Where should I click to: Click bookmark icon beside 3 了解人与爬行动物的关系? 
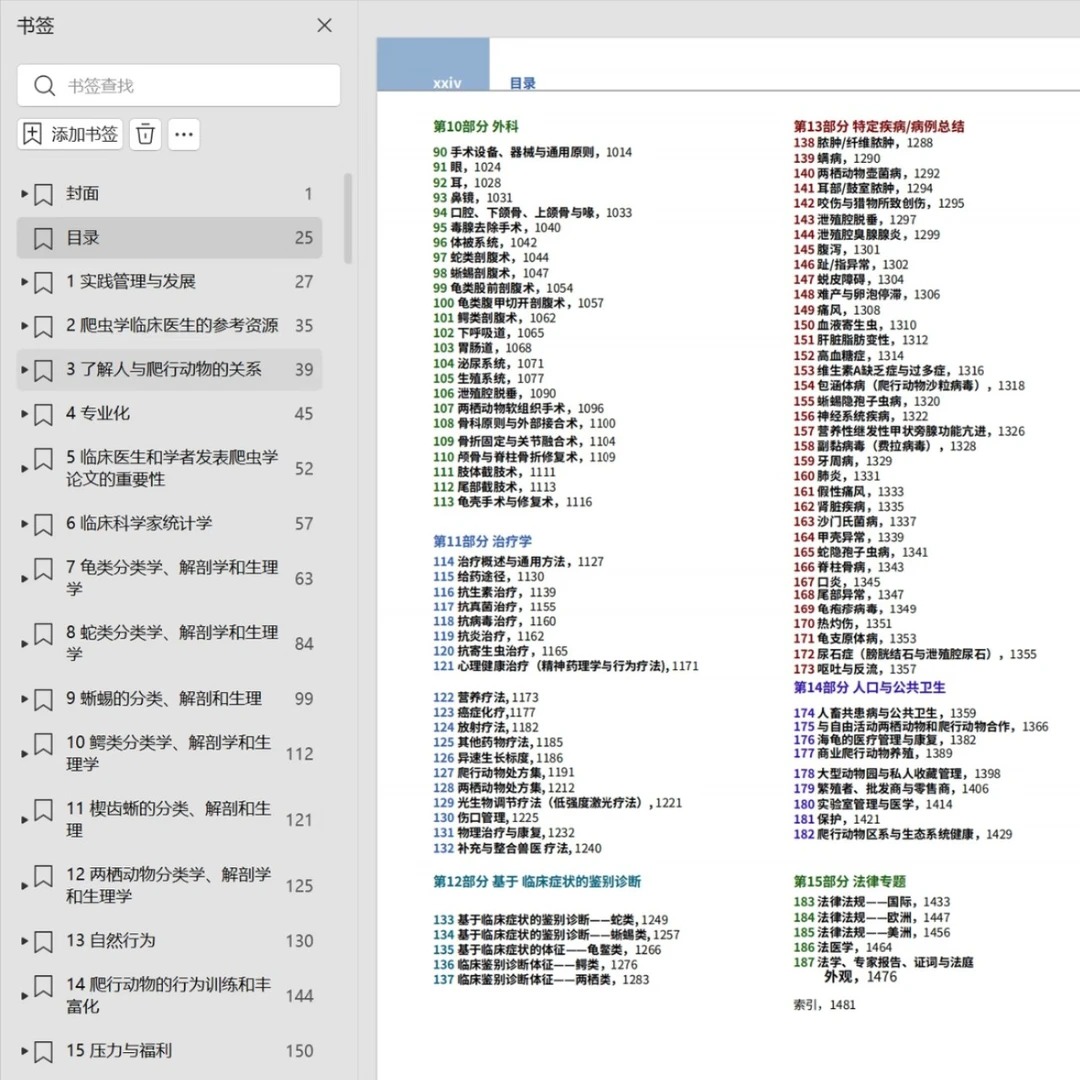point(43,370)
